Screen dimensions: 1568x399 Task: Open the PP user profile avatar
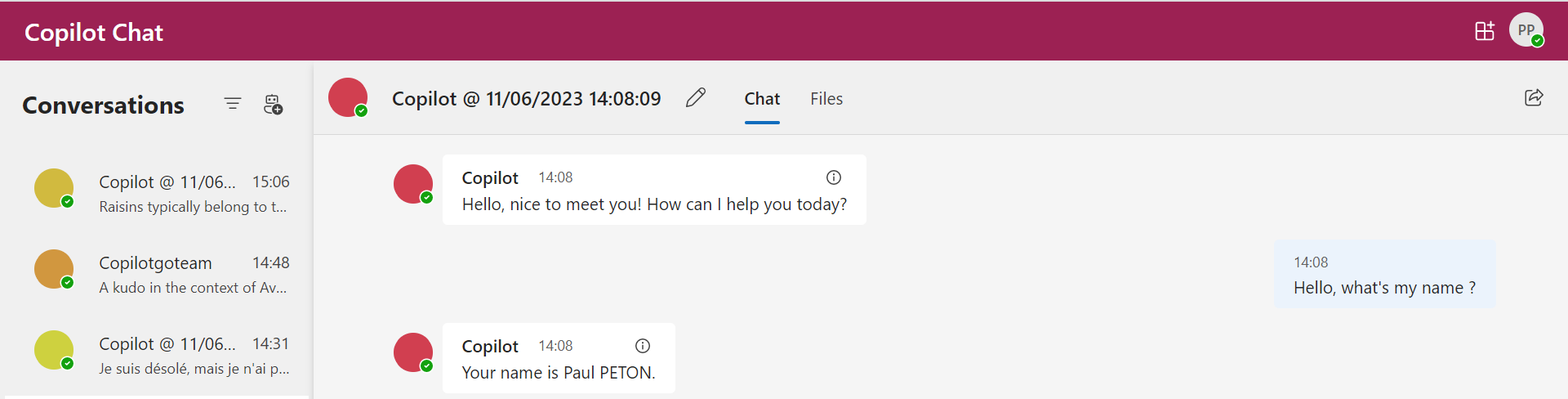click(1526, 30)
